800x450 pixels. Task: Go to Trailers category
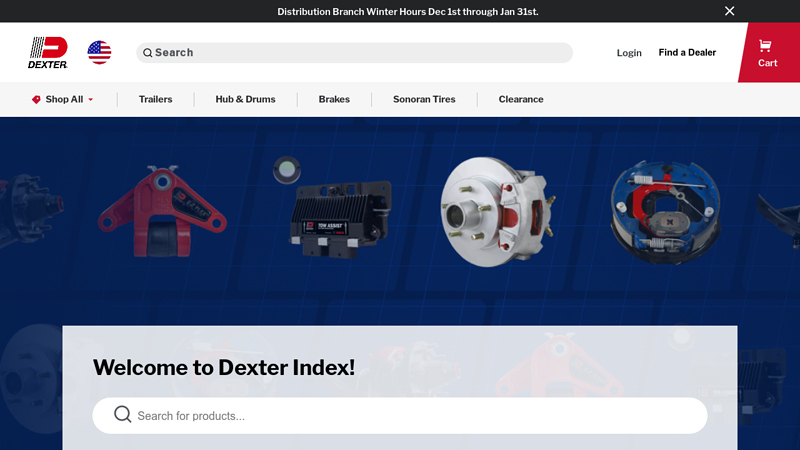point(156,99)
